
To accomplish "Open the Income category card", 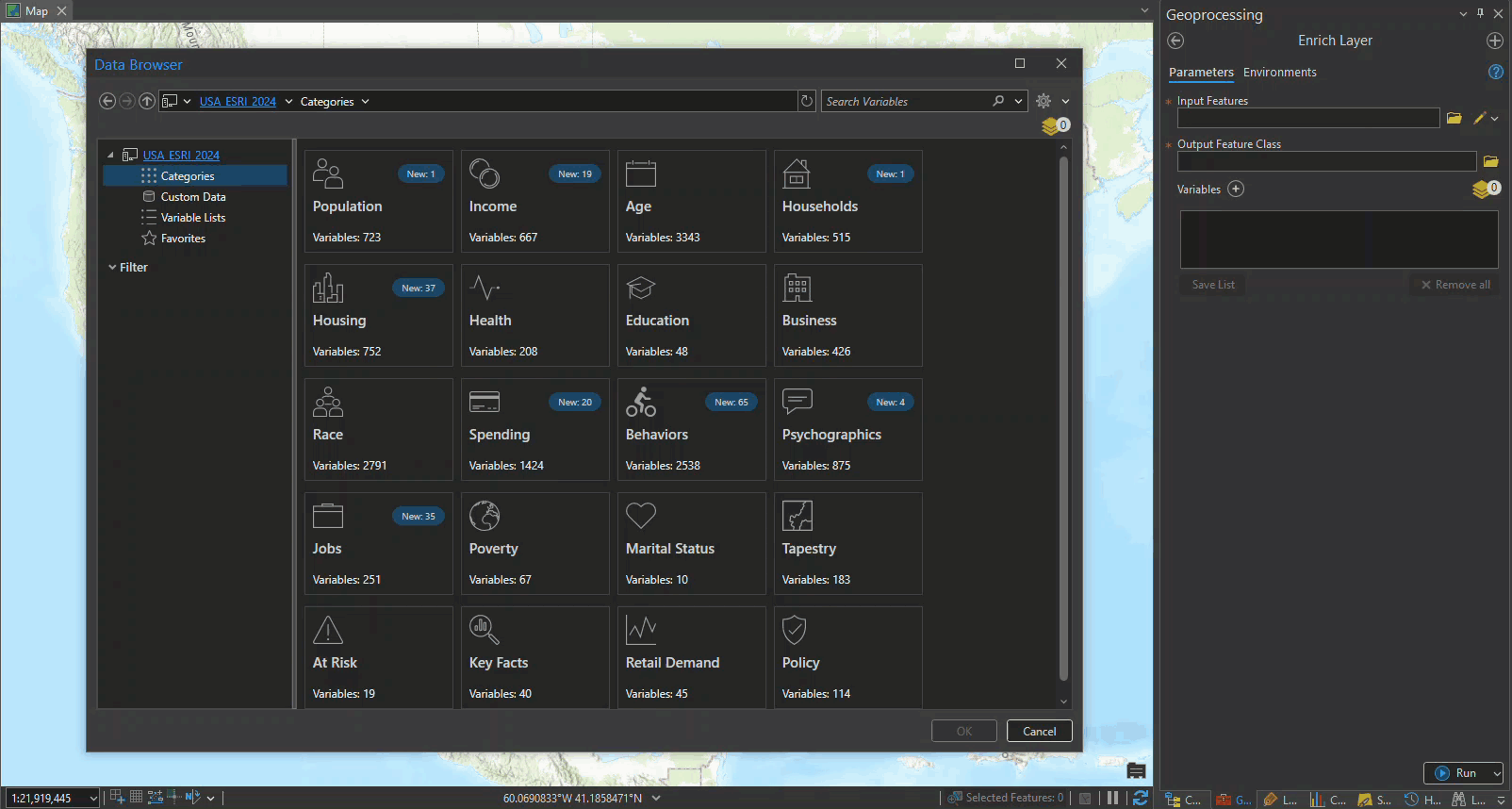I will click(534, 201).
